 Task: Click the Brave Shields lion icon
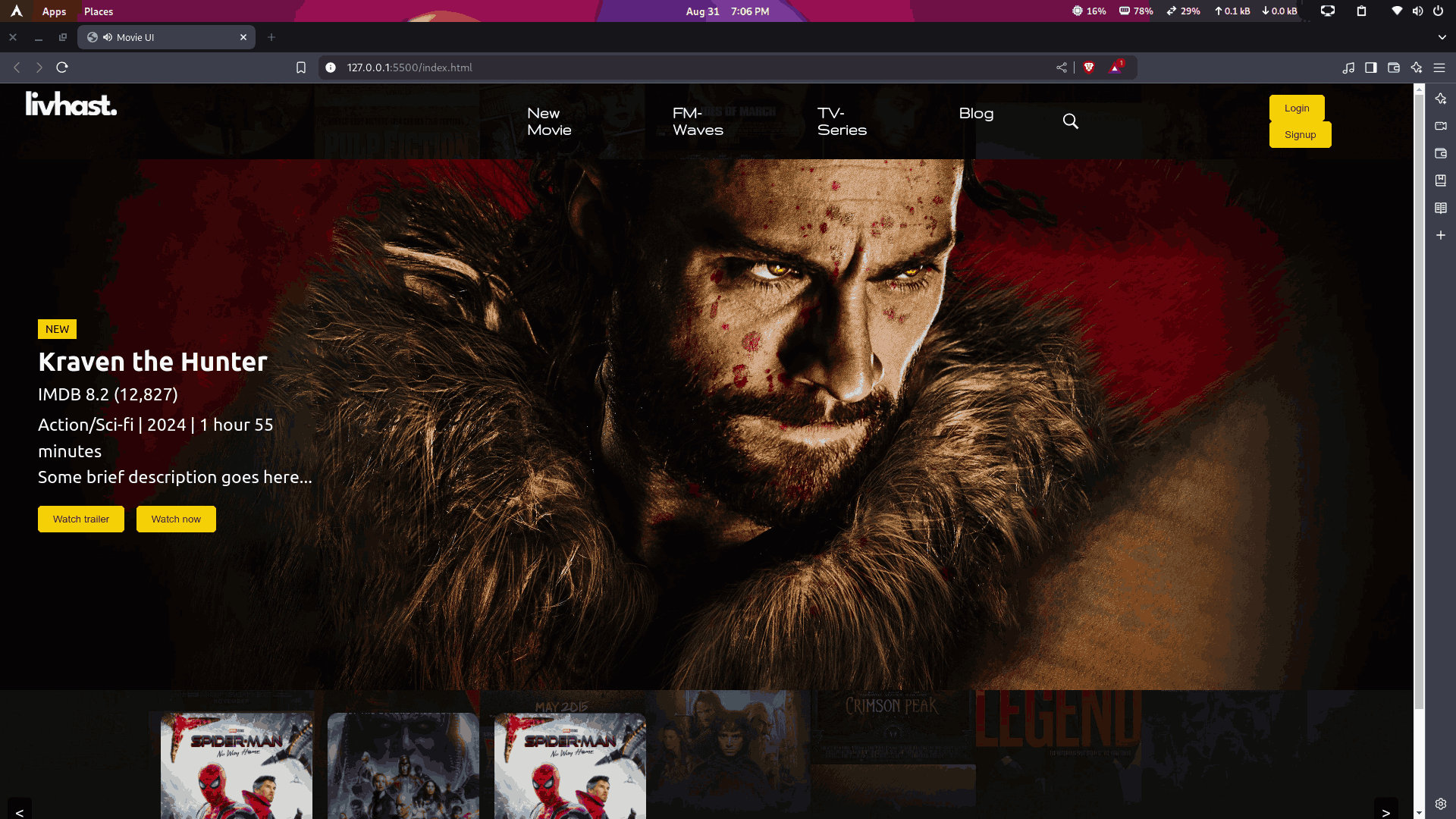click(1089, 67)
